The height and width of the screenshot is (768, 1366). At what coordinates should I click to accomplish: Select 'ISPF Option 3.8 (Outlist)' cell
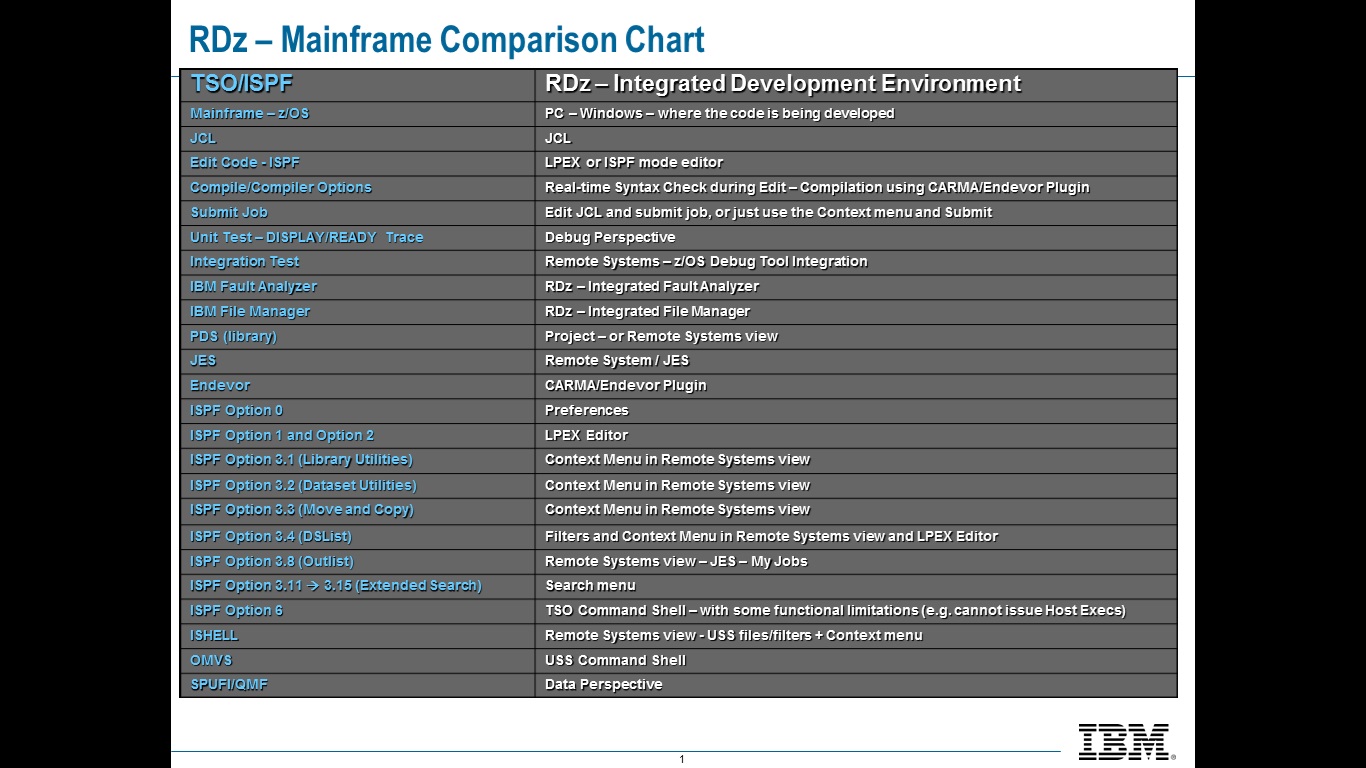pyautogui.click(x=358, y=561)
